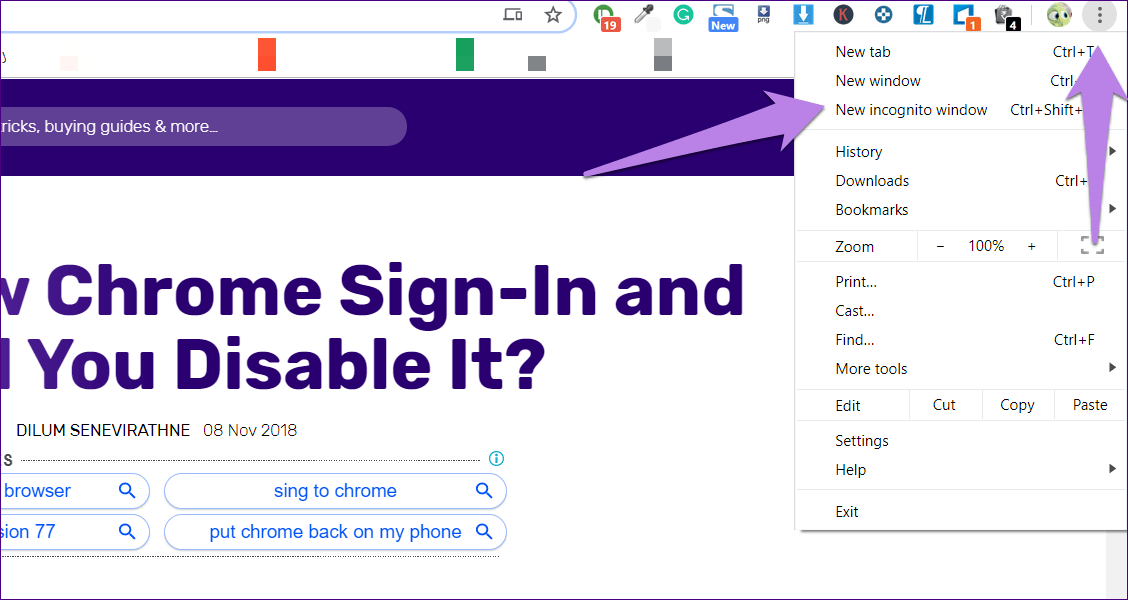
Task: Click the extension icon labeled New
Action: [723, 17]
